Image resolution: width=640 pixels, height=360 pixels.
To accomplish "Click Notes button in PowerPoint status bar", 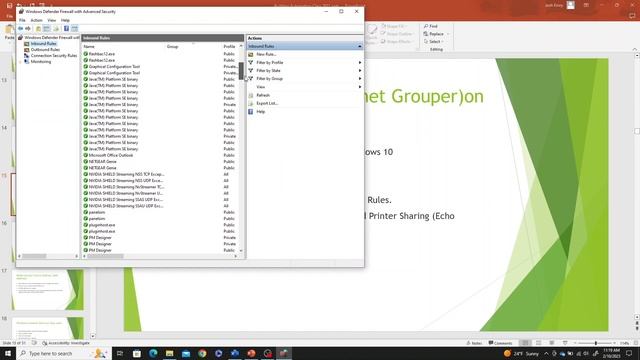I will pyautogui.click(x=474, y=343).
